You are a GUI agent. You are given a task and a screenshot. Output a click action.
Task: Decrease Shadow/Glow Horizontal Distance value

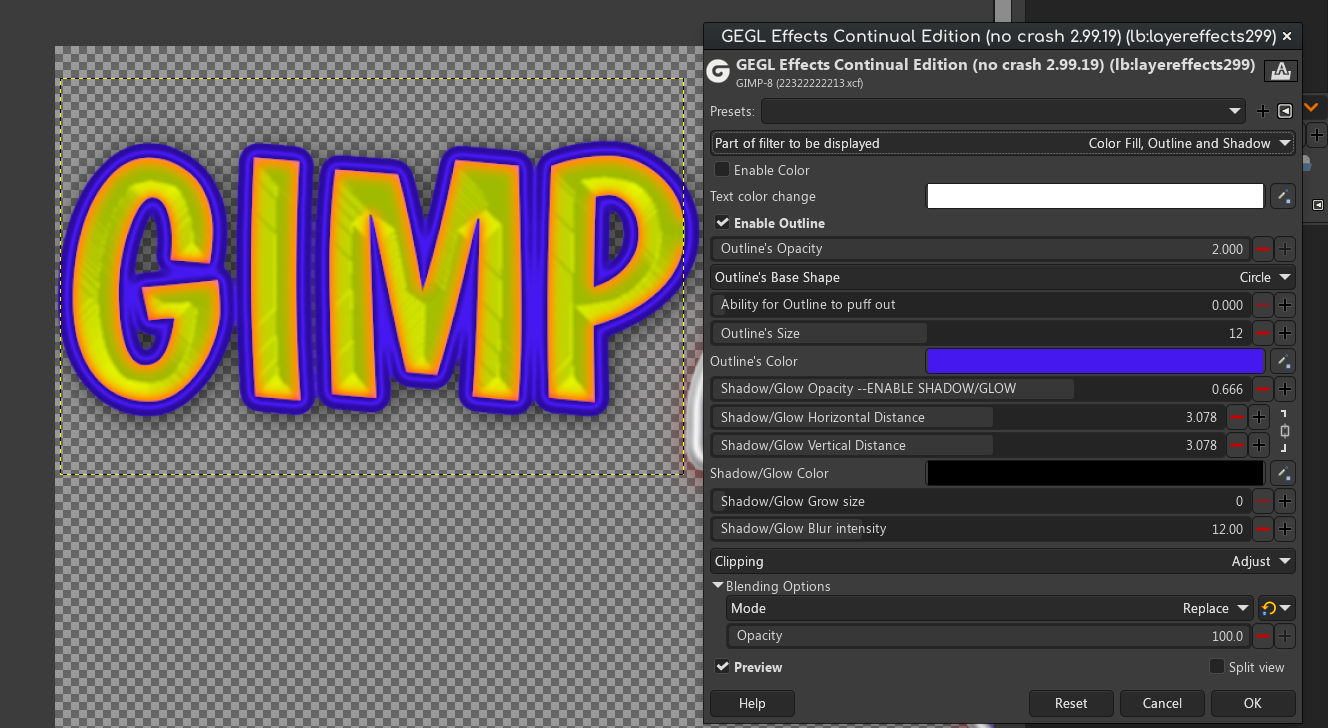click(1237, 417)
